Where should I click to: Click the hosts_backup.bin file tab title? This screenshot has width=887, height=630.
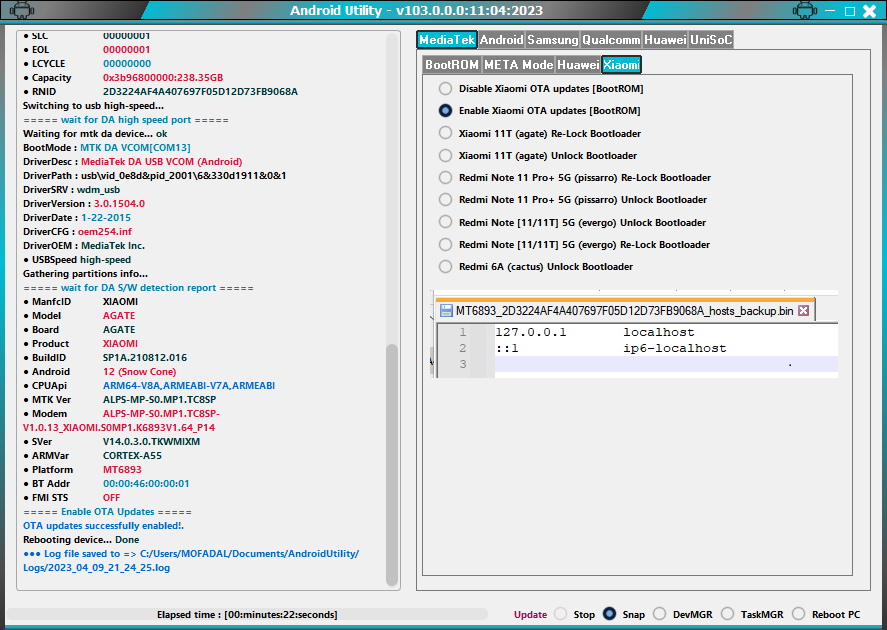pyautogui.click(x=625, y=311)
